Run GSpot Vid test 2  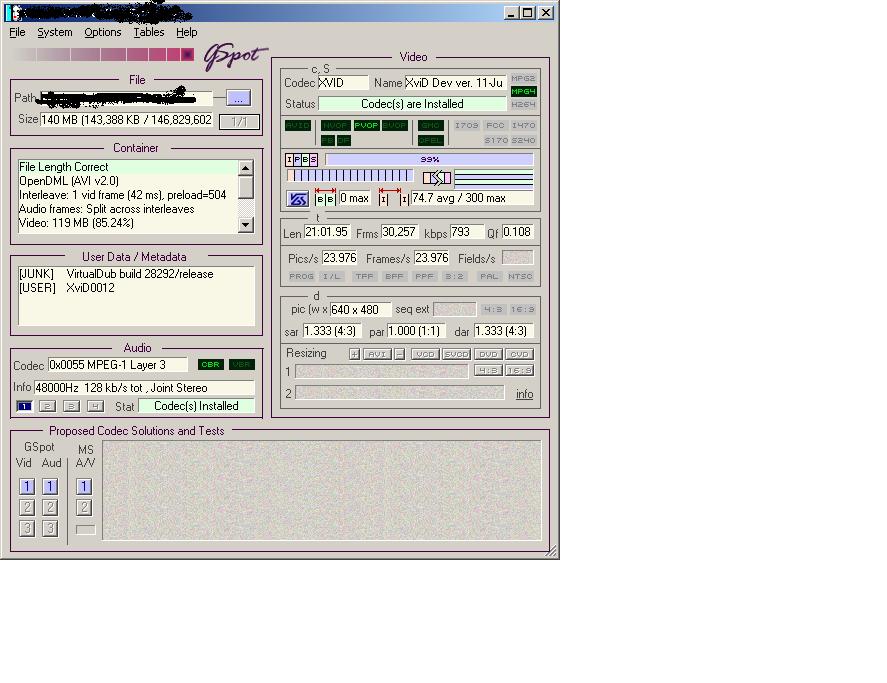[x=27, y=507]
